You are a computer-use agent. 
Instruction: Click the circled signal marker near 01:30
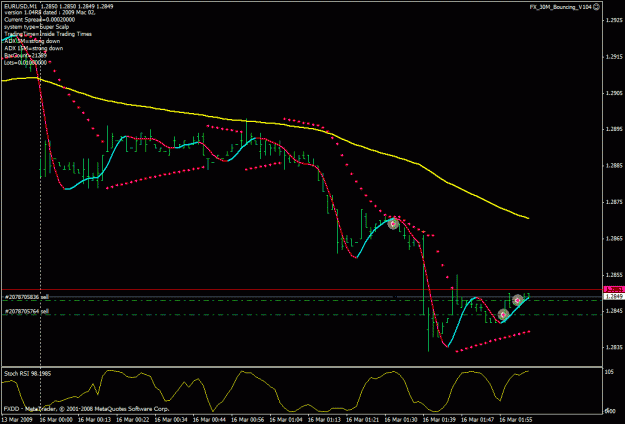(x=393, y=224)
